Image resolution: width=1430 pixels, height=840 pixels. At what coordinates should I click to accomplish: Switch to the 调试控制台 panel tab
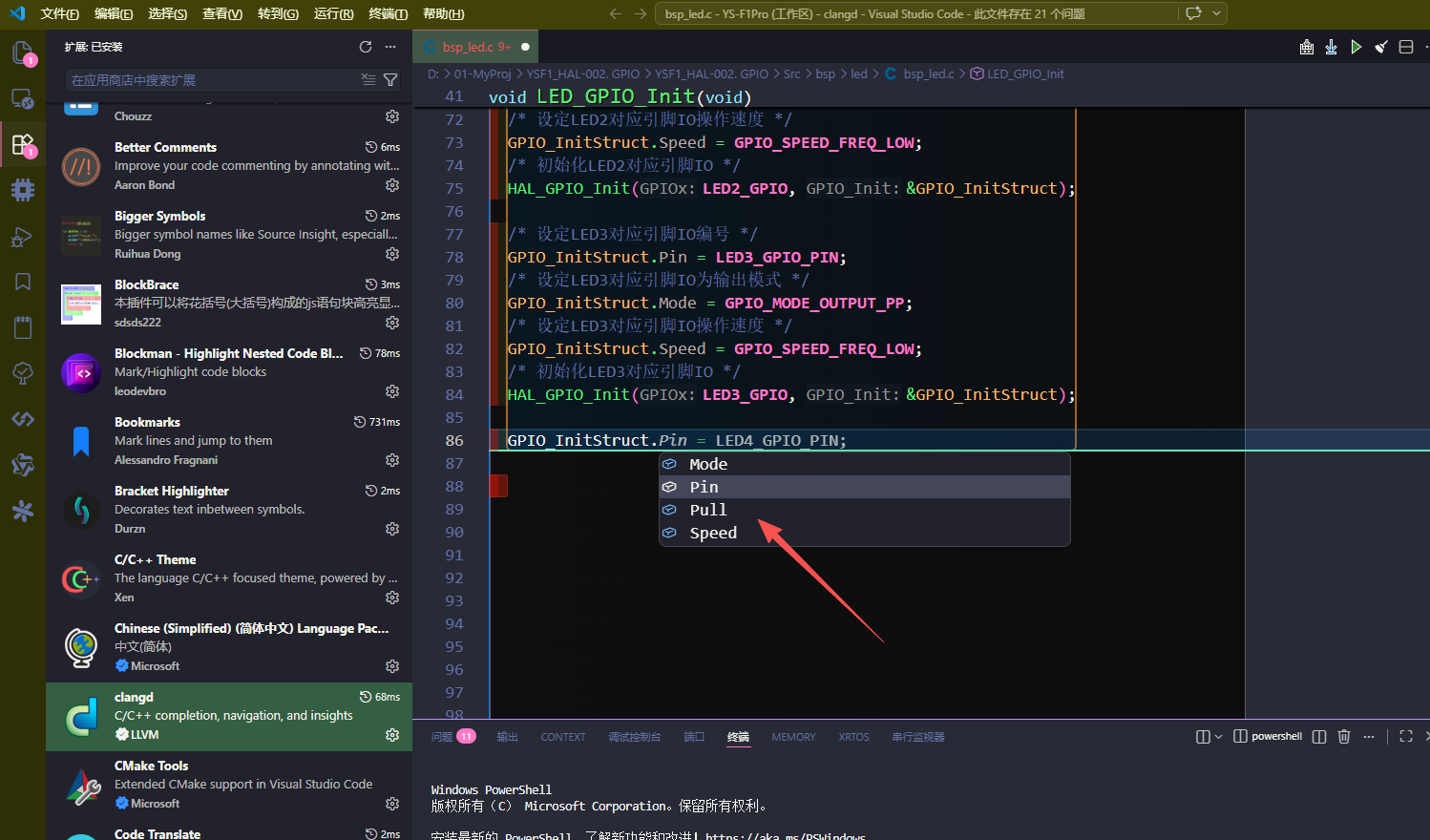[635, 737]
